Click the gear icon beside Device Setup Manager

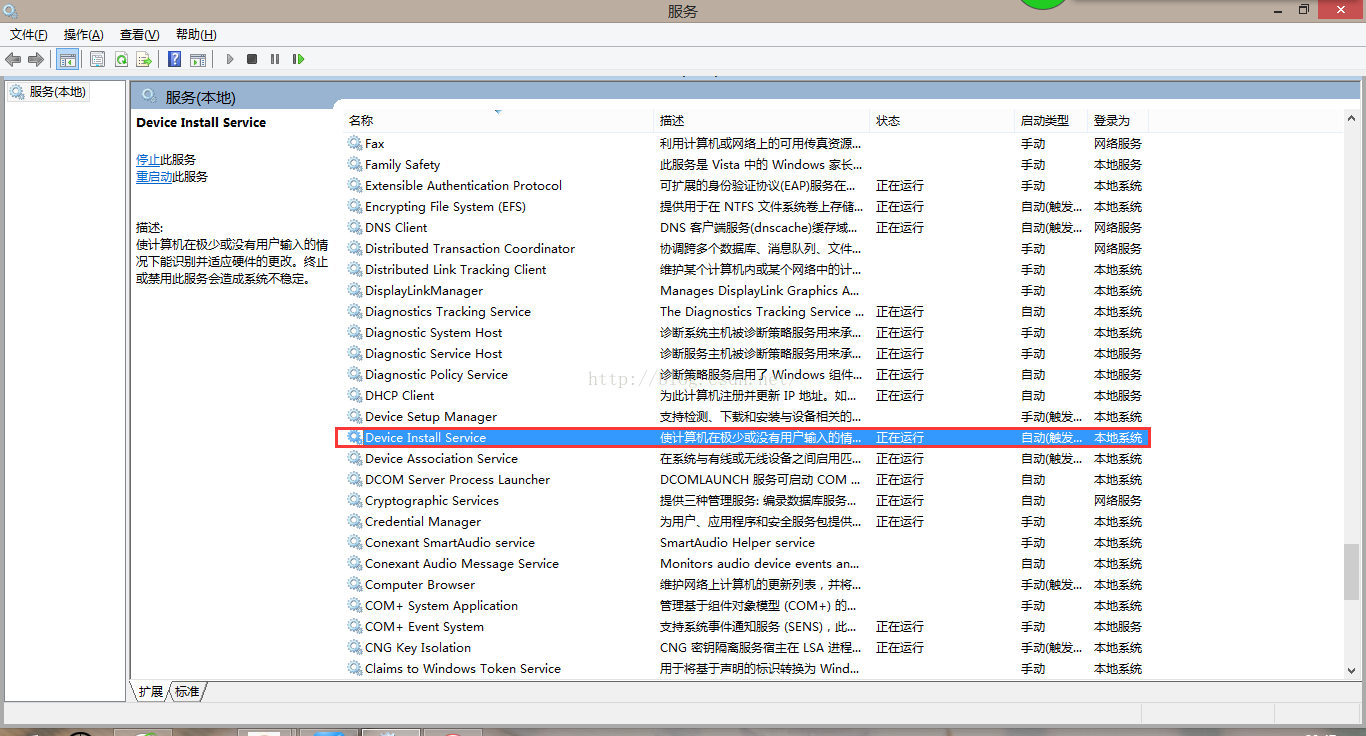tap(355, 416)
